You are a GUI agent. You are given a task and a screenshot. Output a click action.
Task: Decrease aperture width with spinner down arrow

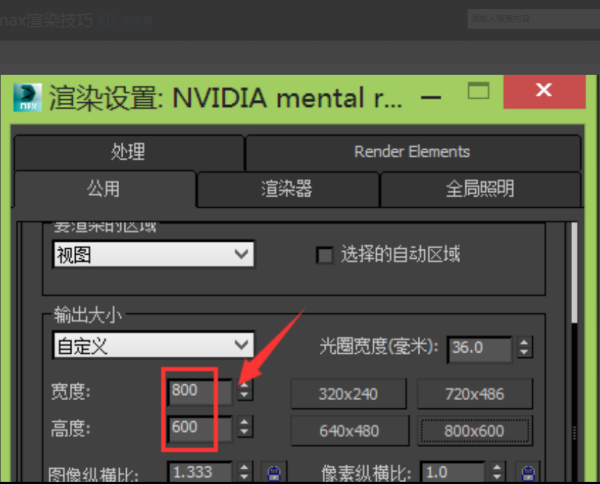pos(524,353)
